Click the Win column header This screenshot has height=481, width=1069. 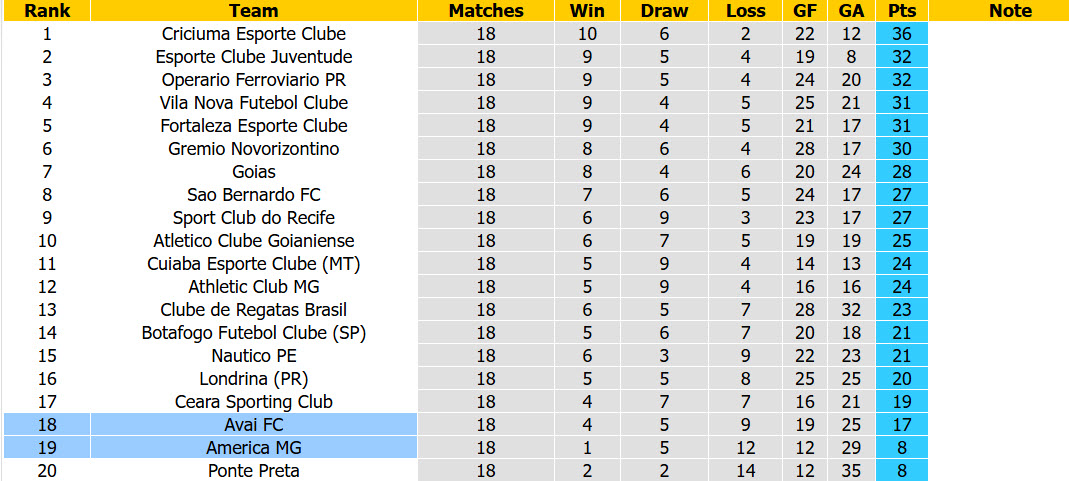coord(588,11)
